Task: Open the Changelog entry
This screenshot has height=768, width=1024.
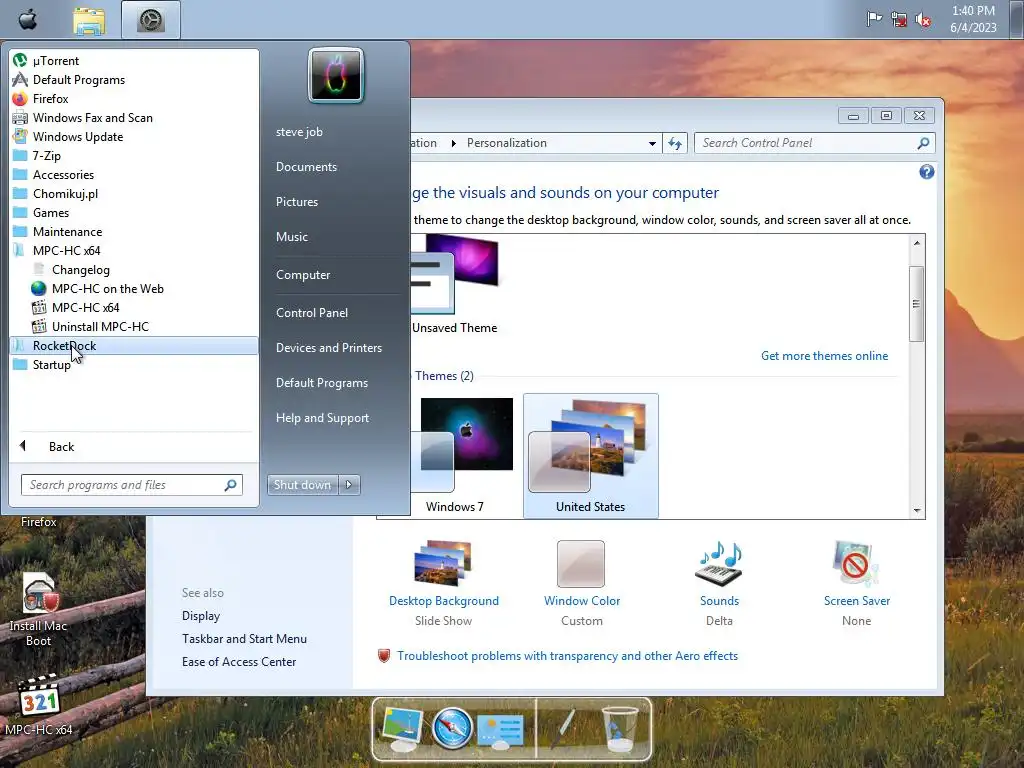Action: (134, 270)
